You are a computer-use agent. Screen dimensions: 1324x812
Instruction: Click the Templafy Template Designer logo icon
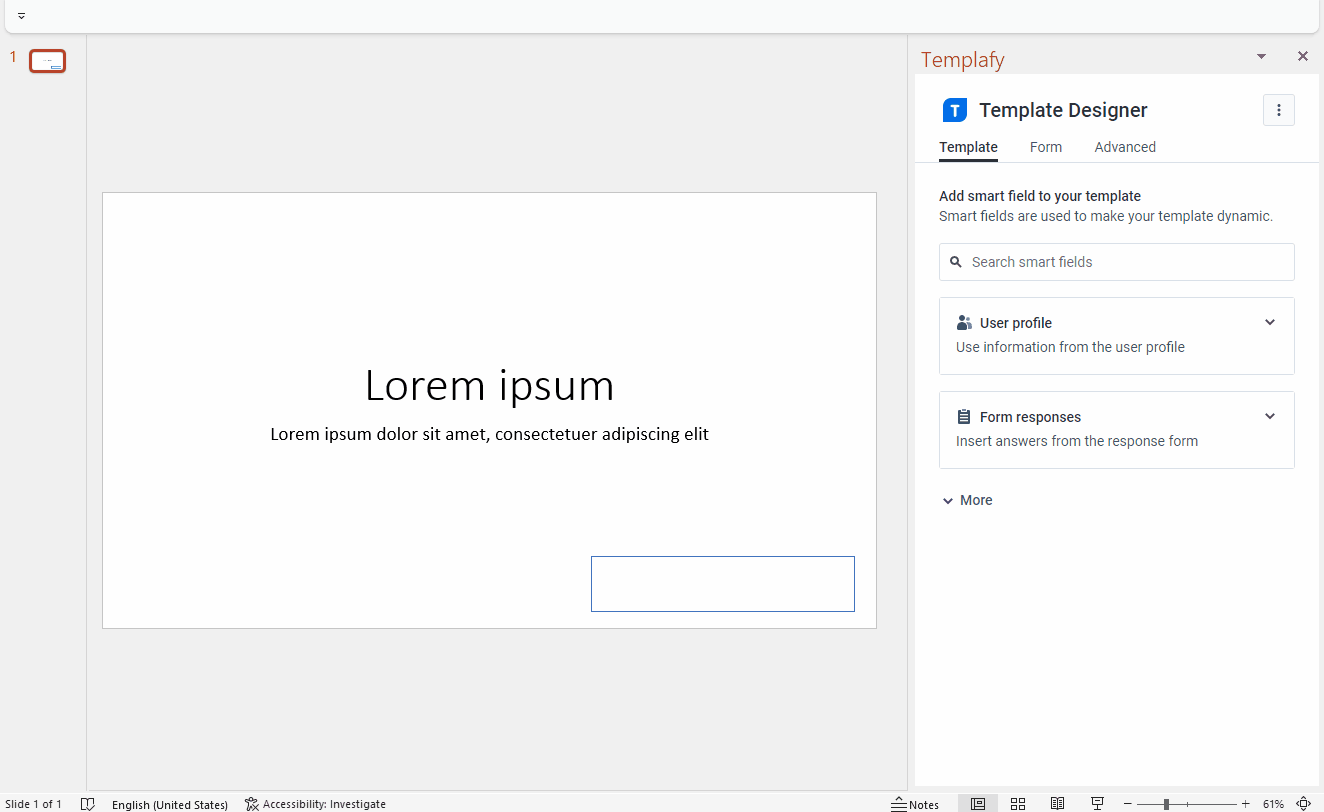[x=955, y=110]
